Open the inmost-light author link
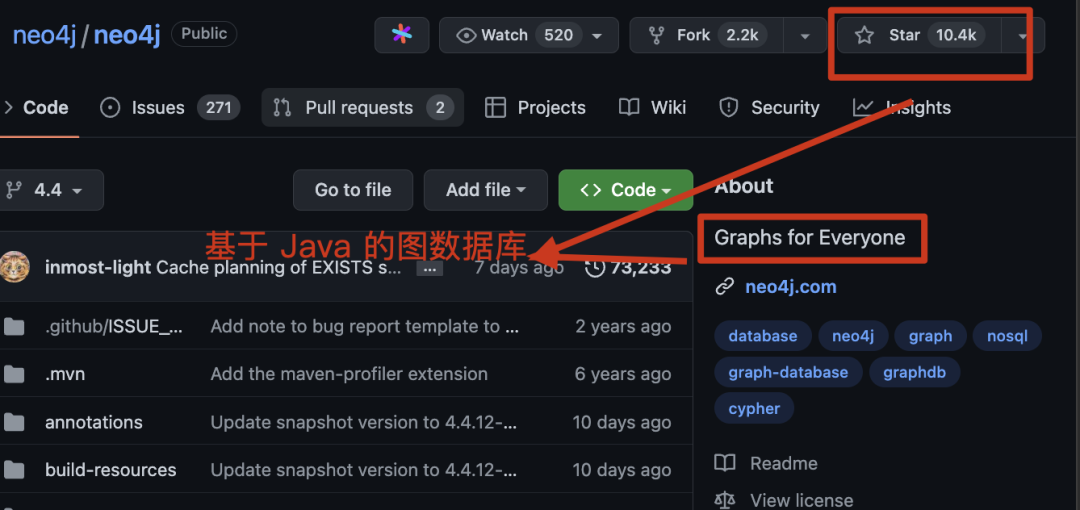1080x510 pixels. (x=98, y=267)
